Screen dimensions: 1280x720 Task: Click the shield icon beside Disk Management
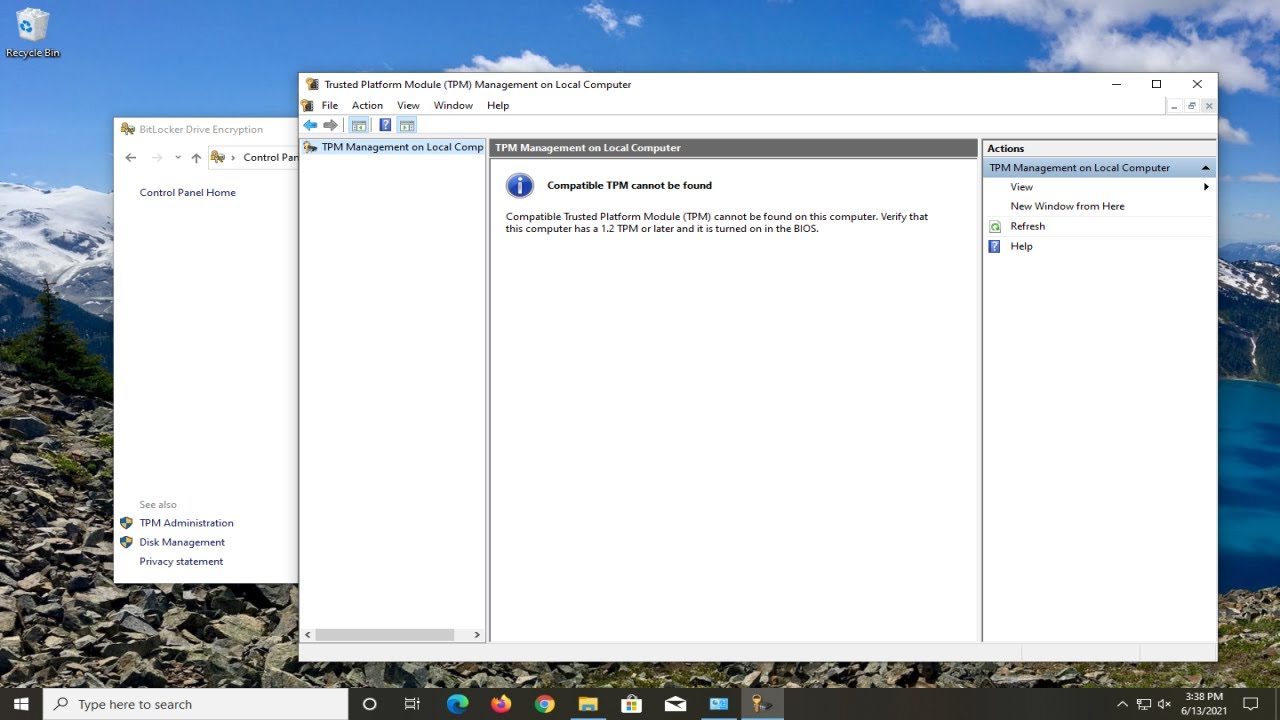click(x=126, y=542)
